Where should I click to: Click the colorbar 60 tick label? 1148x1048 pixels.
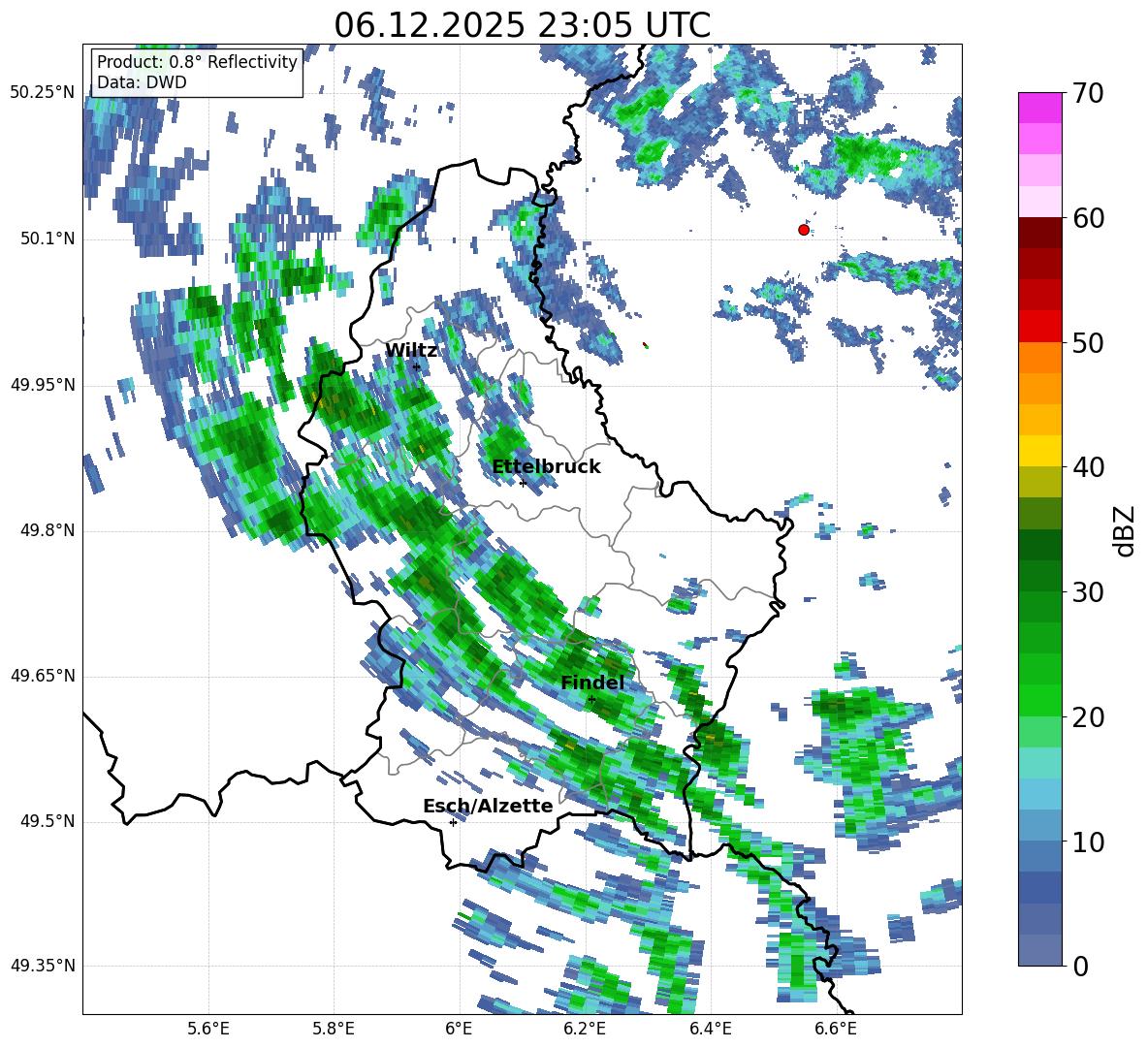[x=1088, y=218]
